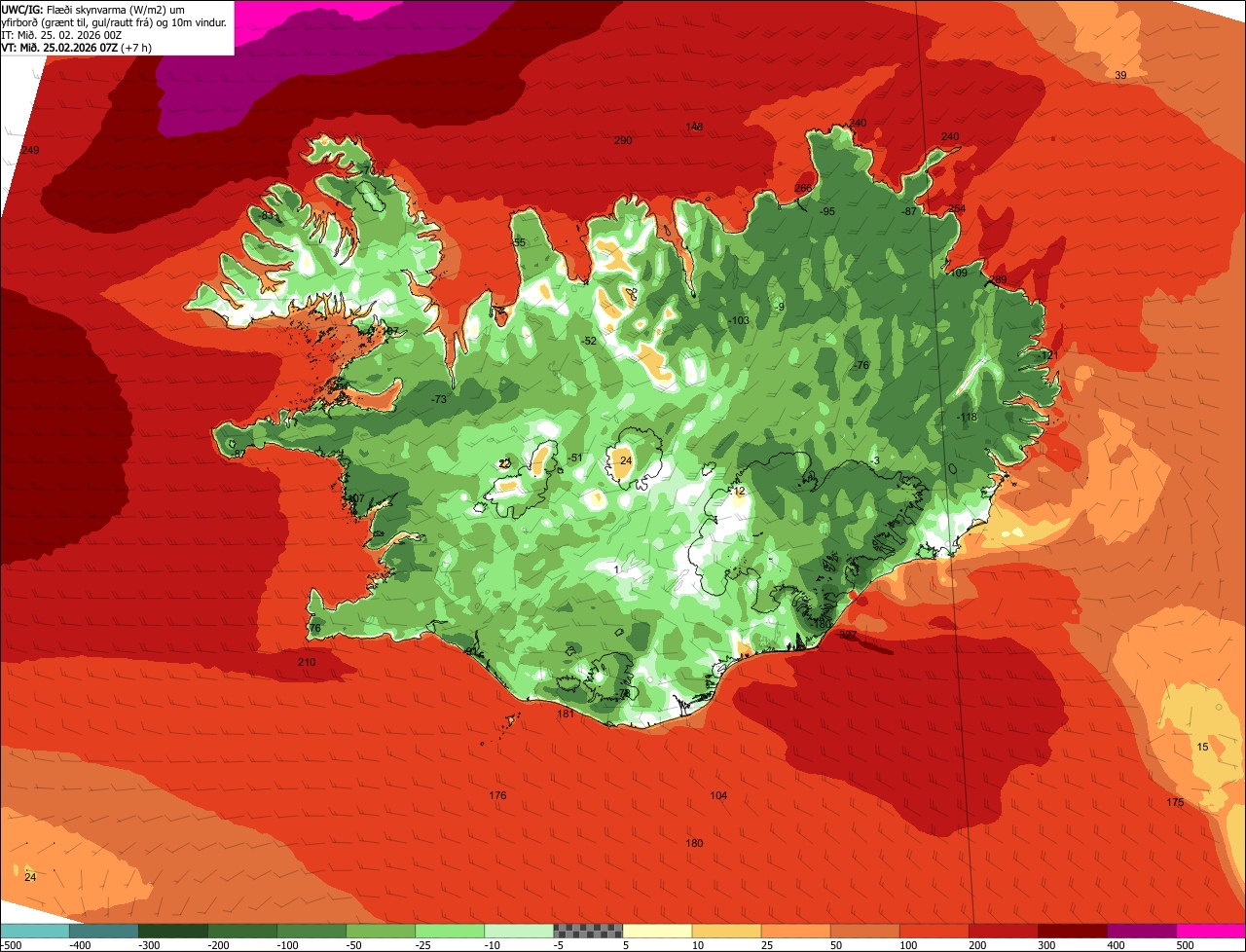Screen dimensions: 1246x952
Task: Click the map value "15"
Action: [1202, 748]
